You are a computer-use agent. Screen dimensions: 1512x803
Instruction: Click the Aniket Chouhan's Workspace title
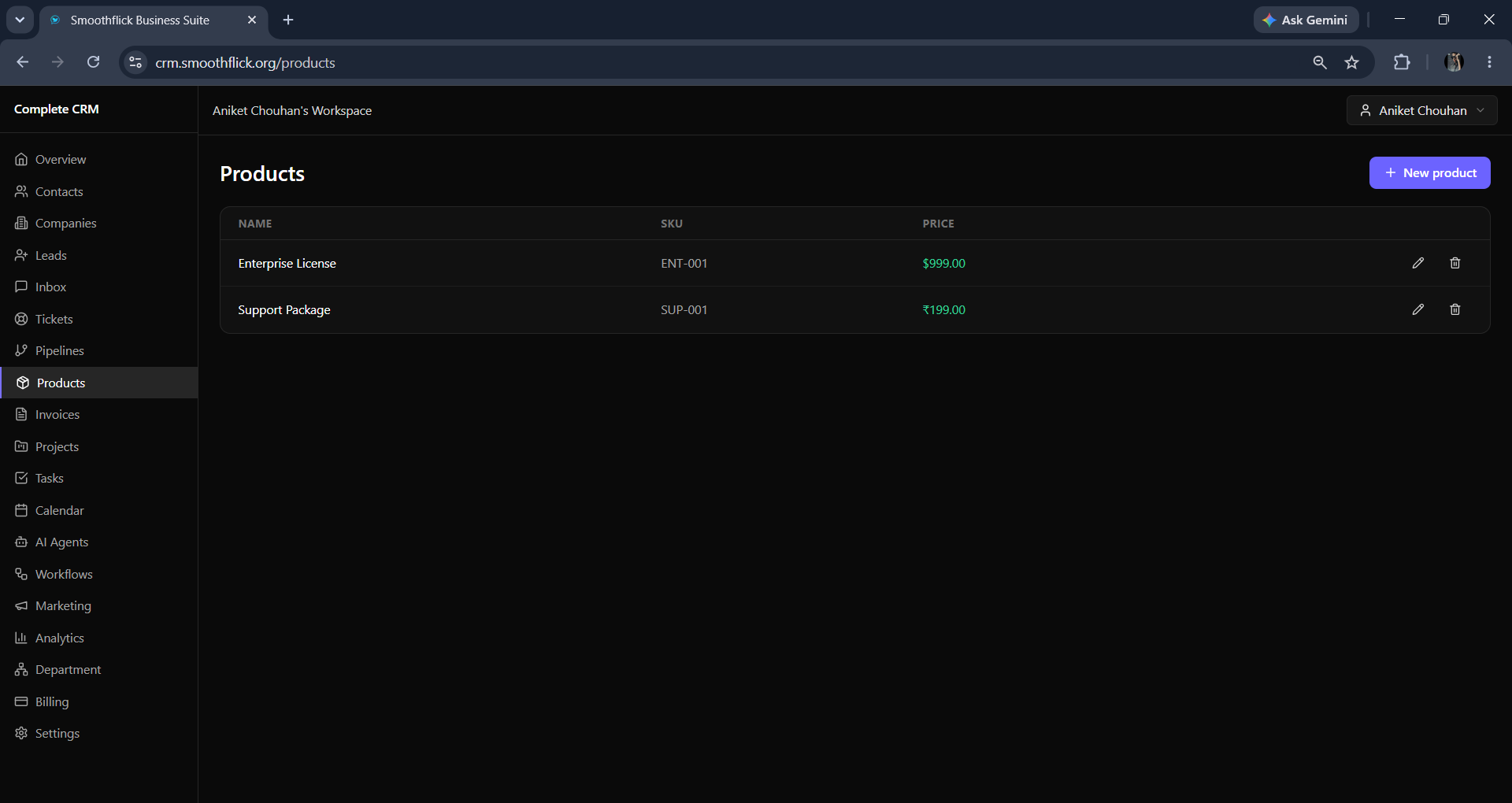click(x=292, y=111)
